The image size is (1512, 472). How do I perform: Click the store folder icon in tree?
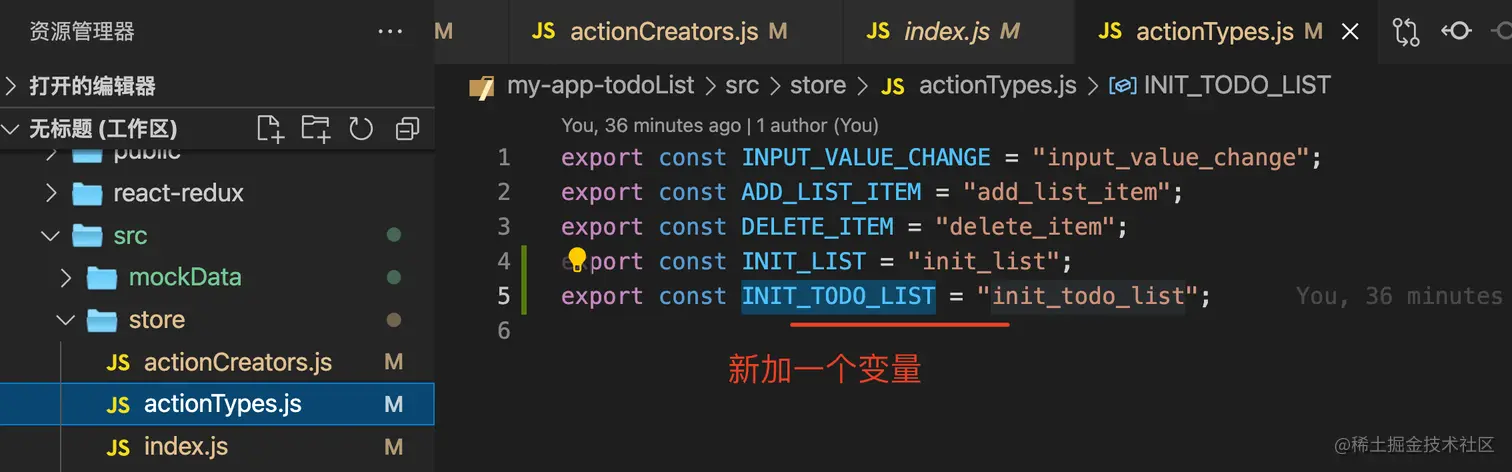point(102,320)
